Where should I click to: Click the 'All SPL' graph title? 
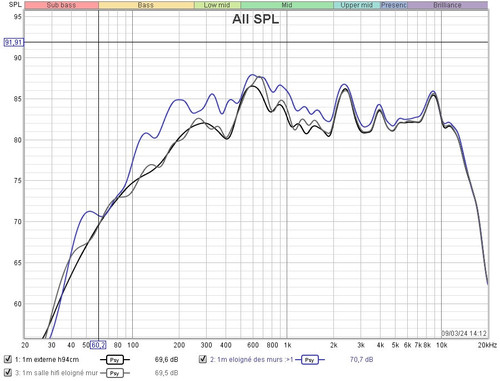coord(256,19)
